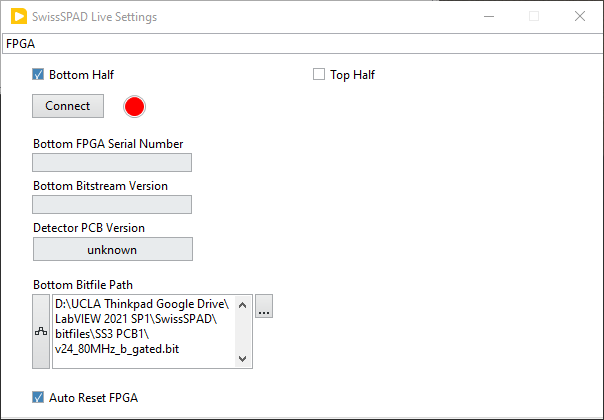This screenshot has width=604, height=420.
Task: Click the path type icon beside bitfile path
Action: pos(41,332)
